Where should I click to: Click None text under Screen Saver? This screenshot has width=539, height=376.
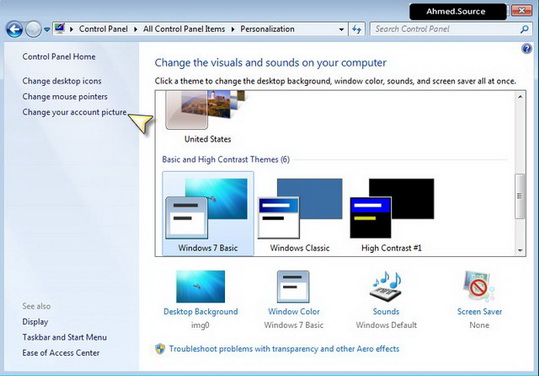pyautogui.click(x=479, y=325)
